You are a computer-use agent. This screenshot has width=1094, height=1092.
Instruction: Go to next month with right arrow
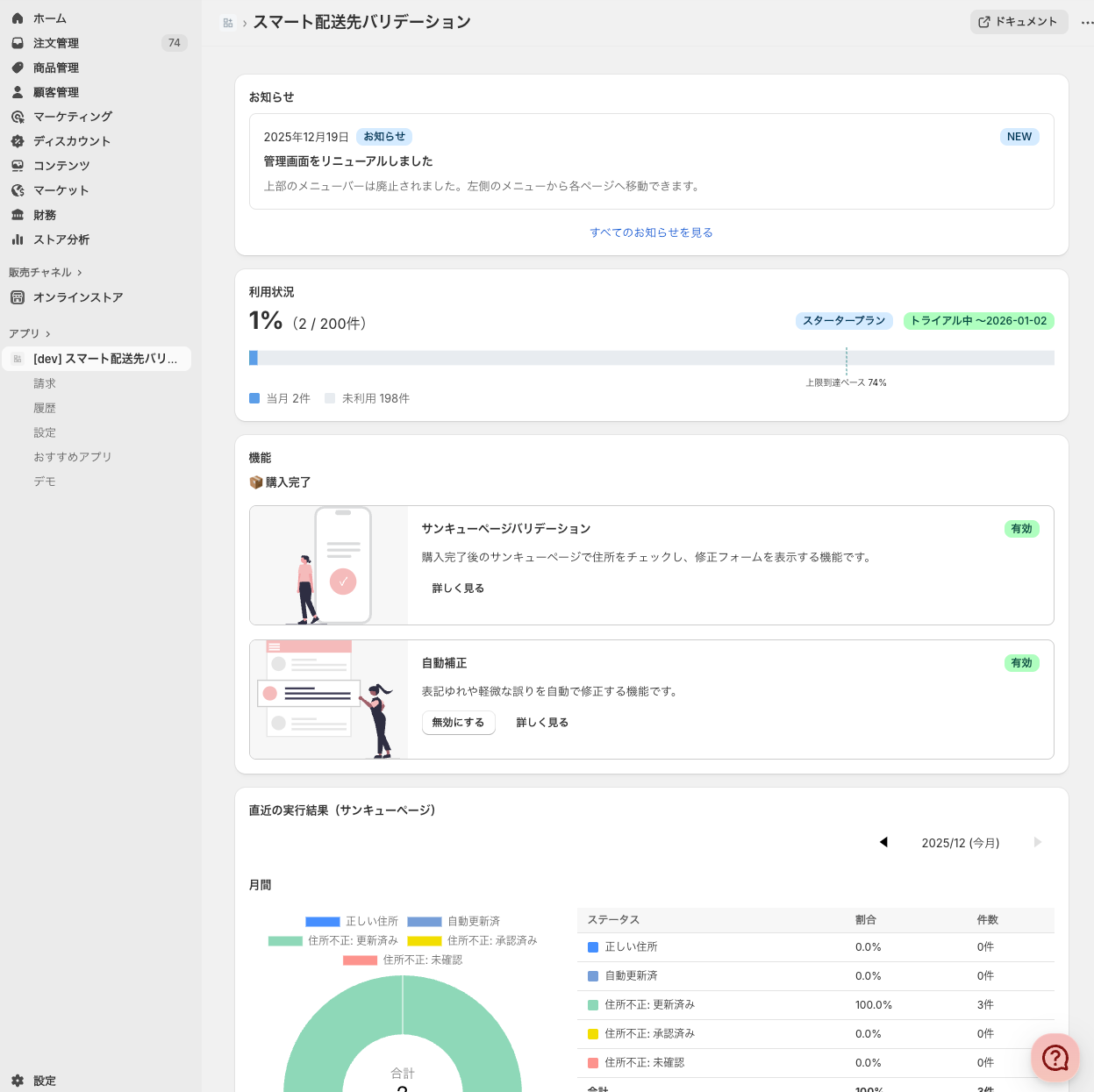point(1038,842)
